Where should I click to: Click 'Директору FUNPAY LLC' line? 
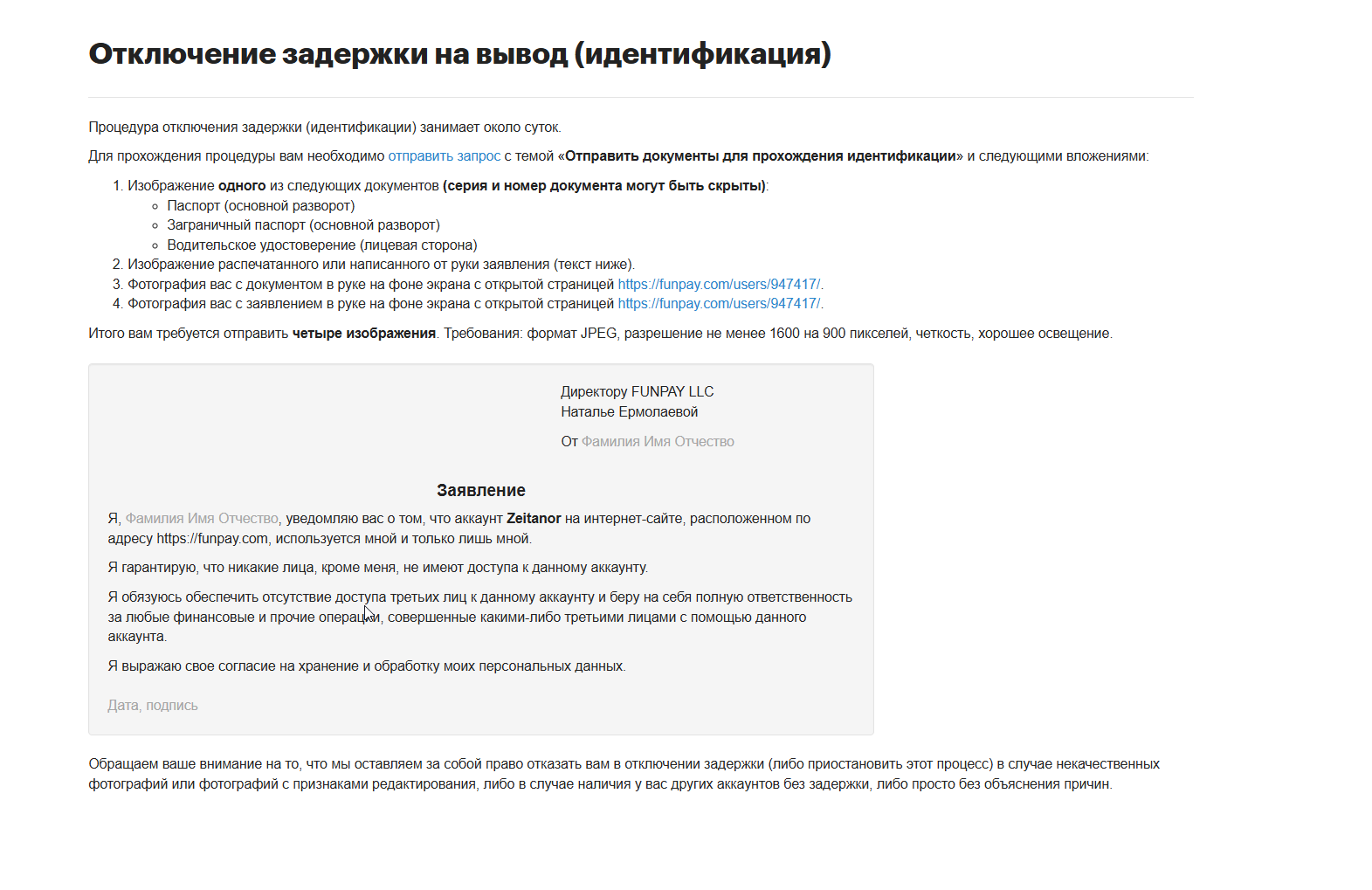(x=638, y=392)
